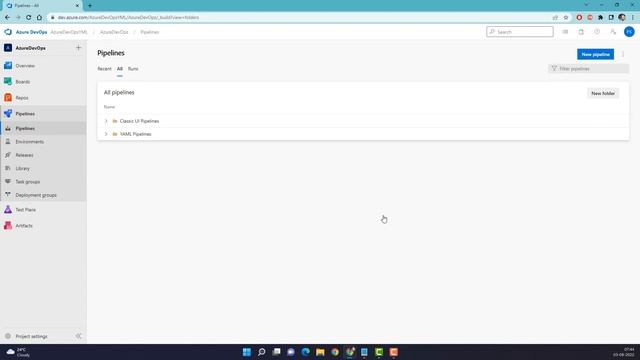Image resolution: width=640 pixels, height=360 pixels.
Task: Open the Pipelines sub-item under Pipelines
Action: 25,129
